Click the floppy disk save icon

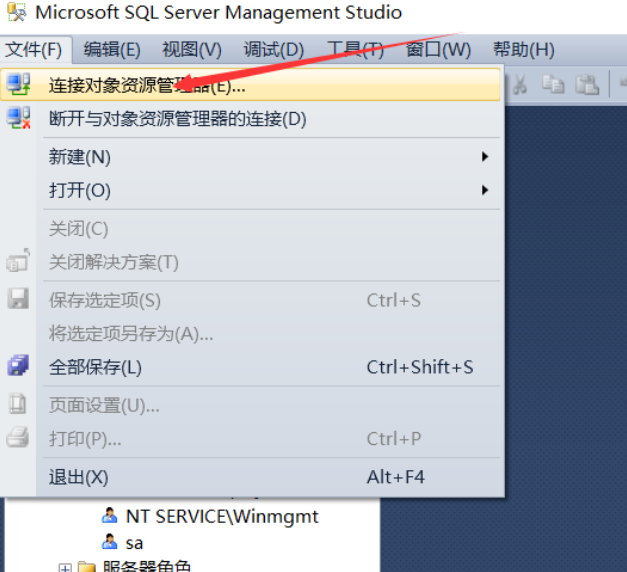[18, 298]
